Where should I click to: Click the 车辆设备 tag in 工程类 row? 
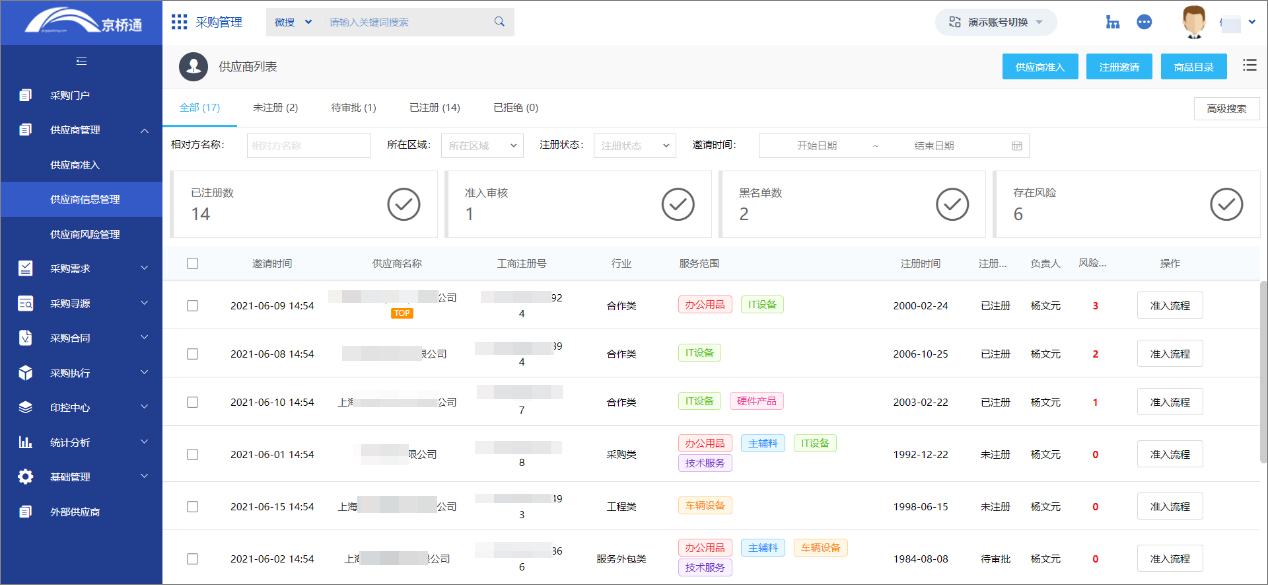click(705, 506)
